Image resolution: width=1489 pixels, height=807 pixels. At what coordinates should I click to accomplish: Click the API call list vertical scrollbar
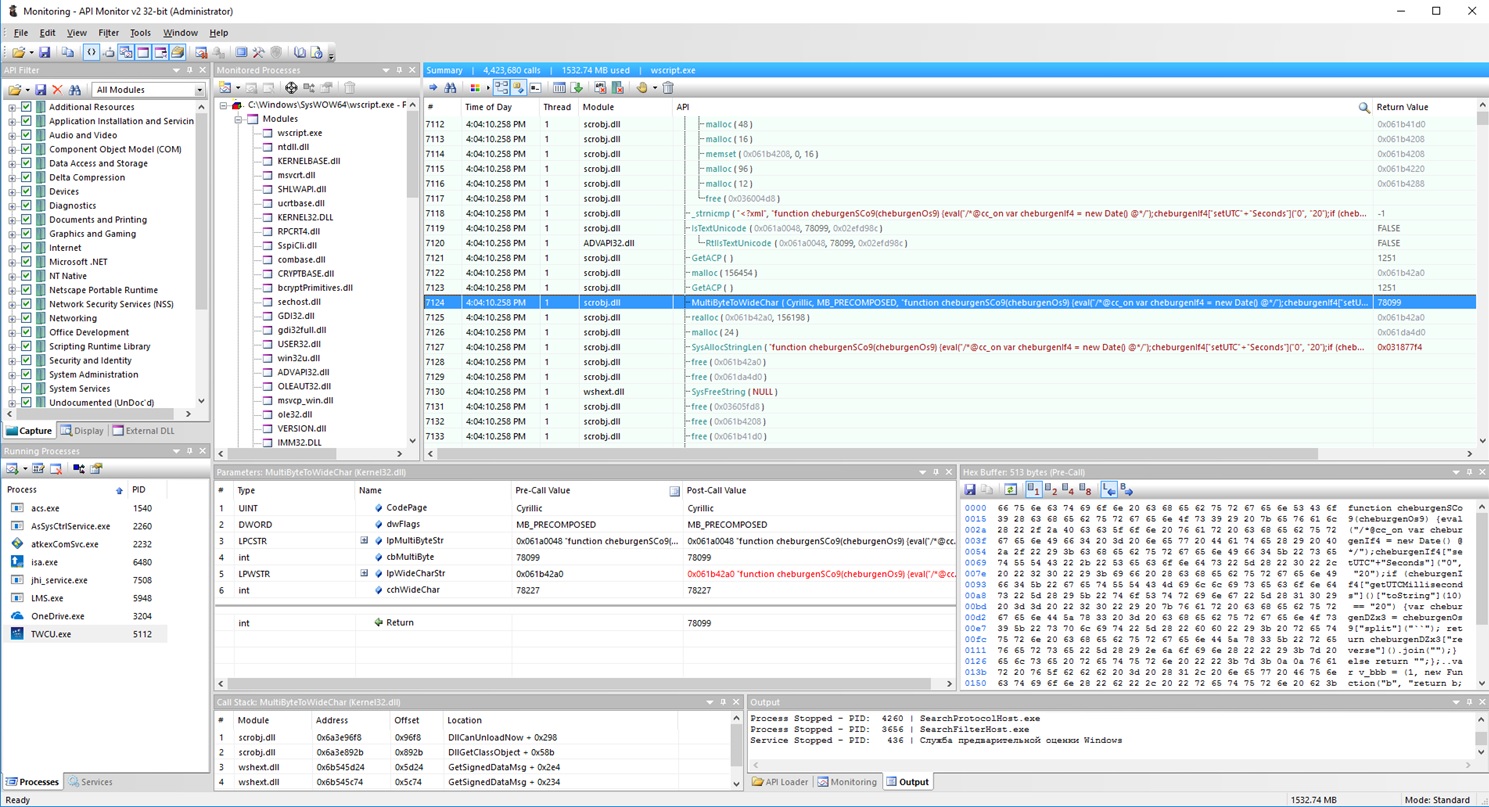(1481, 280)
